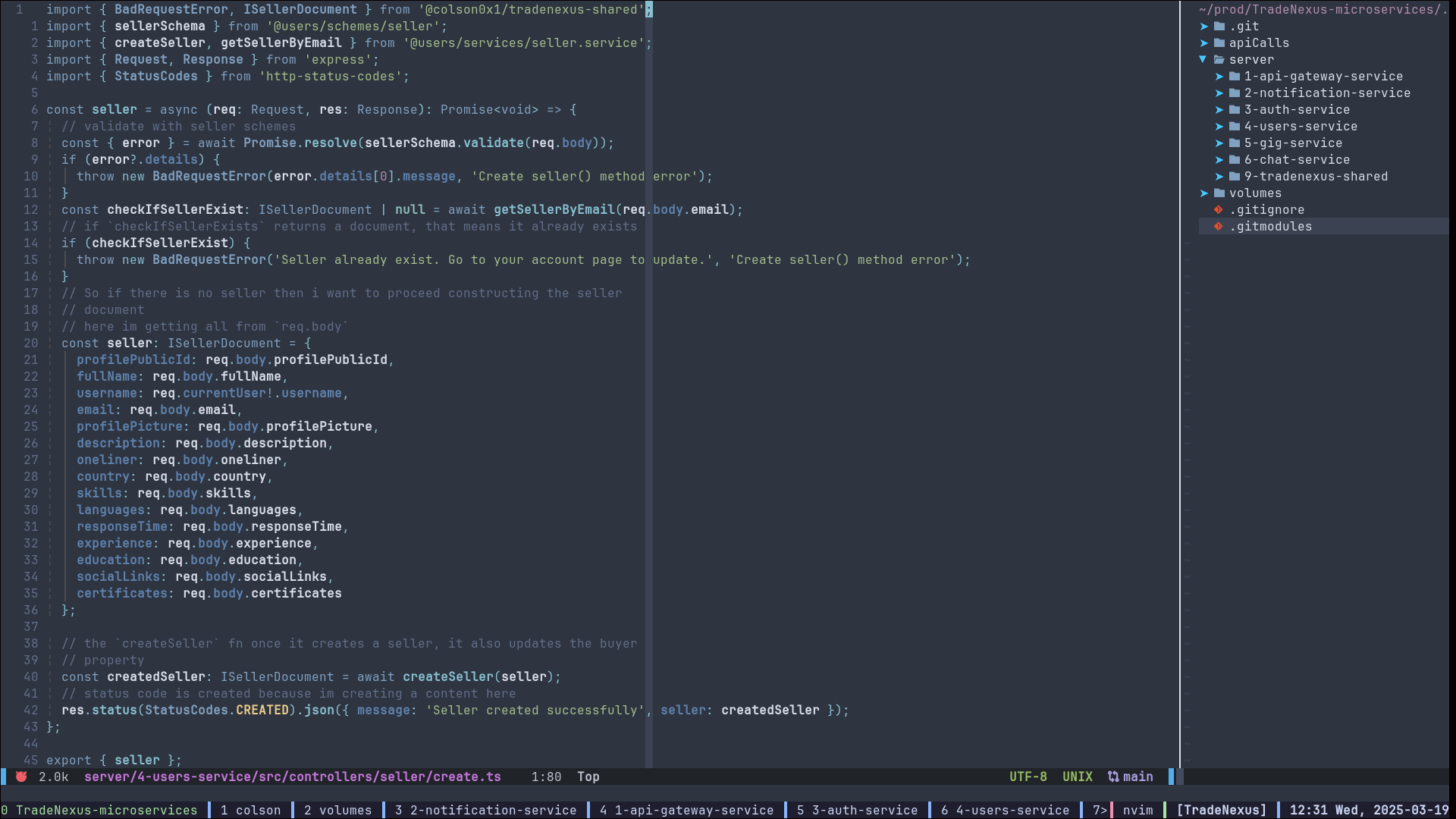Click the UTF-8 encoding indicator

1028,777
